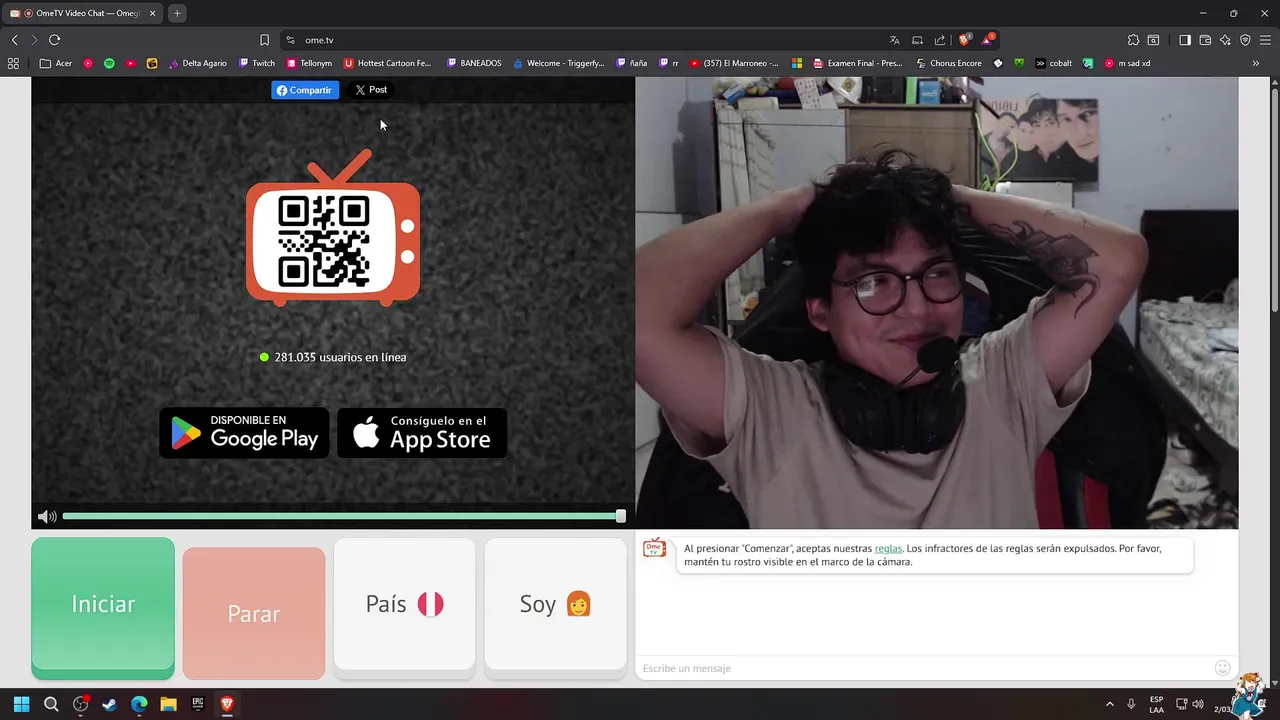
Task: Open the ñaña bookmark
Action: [x=632, y=63]
